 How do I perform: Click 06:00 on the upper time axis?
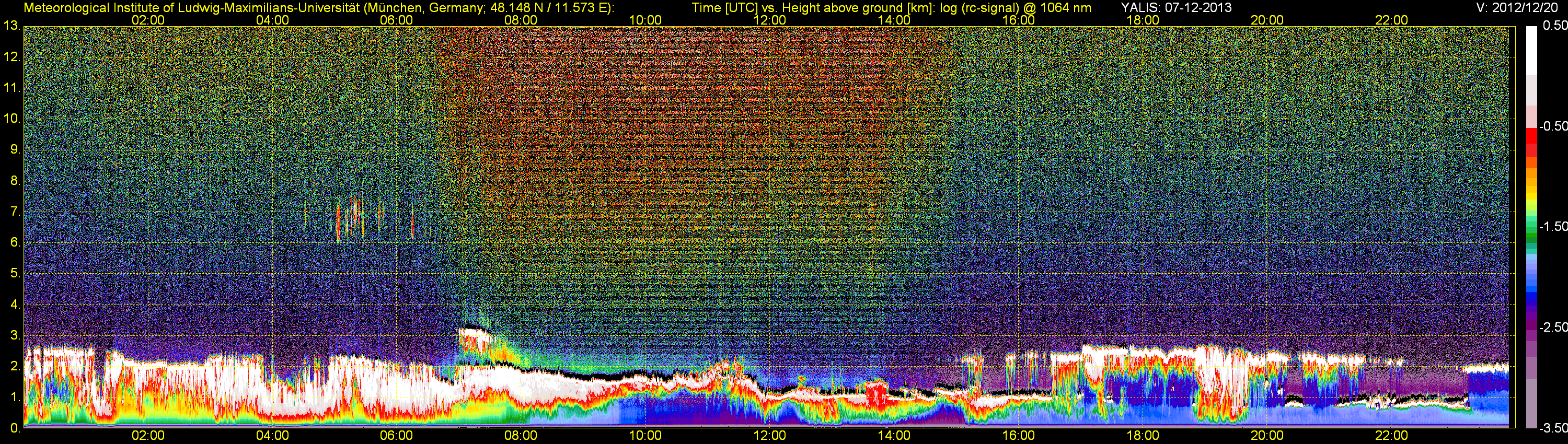point(396,20)
